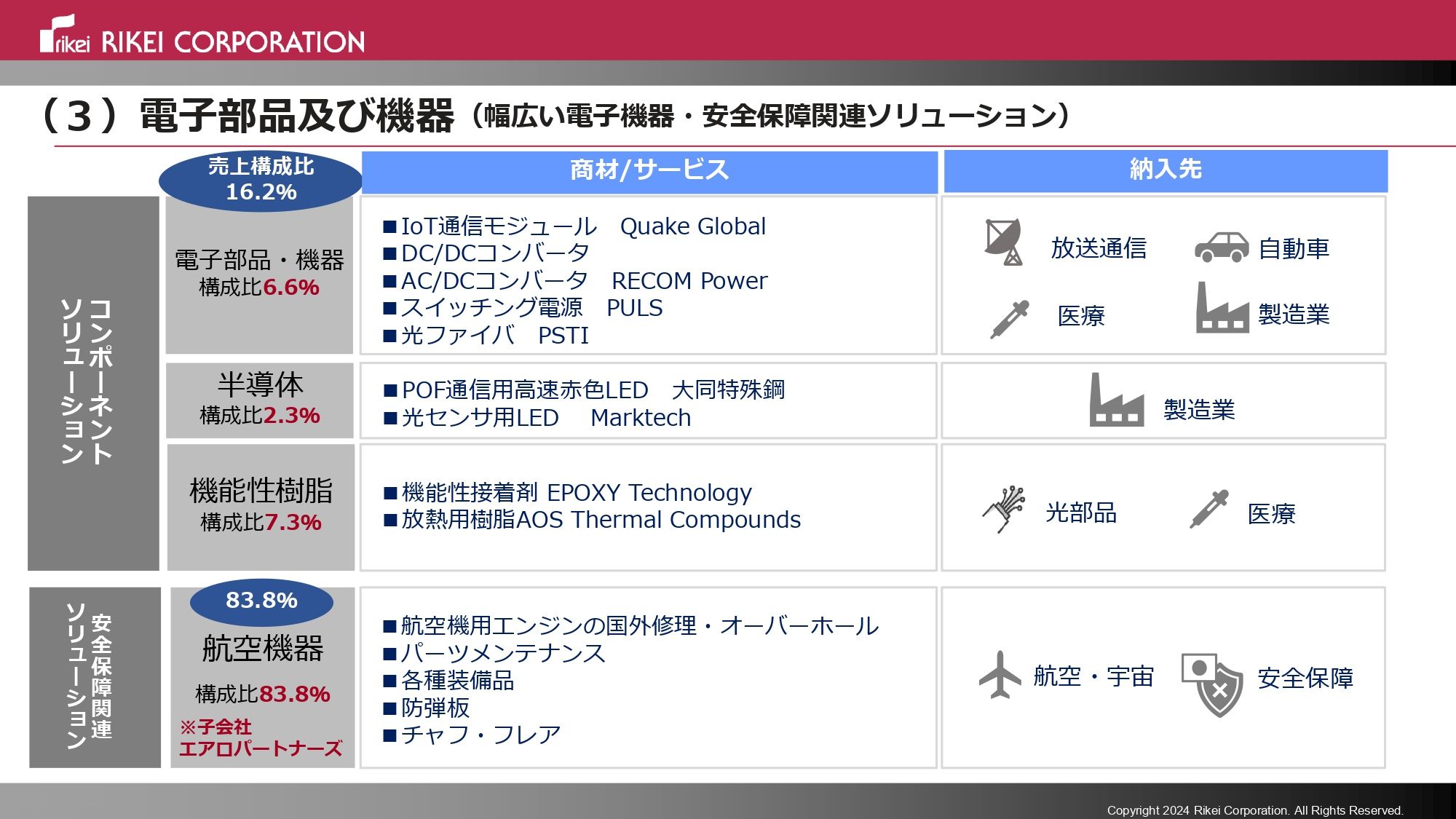Click the satellite dish icon beside 放送通信
Screen dimensions: 1456x819
pyautogui.click(x=1003, y=242)
